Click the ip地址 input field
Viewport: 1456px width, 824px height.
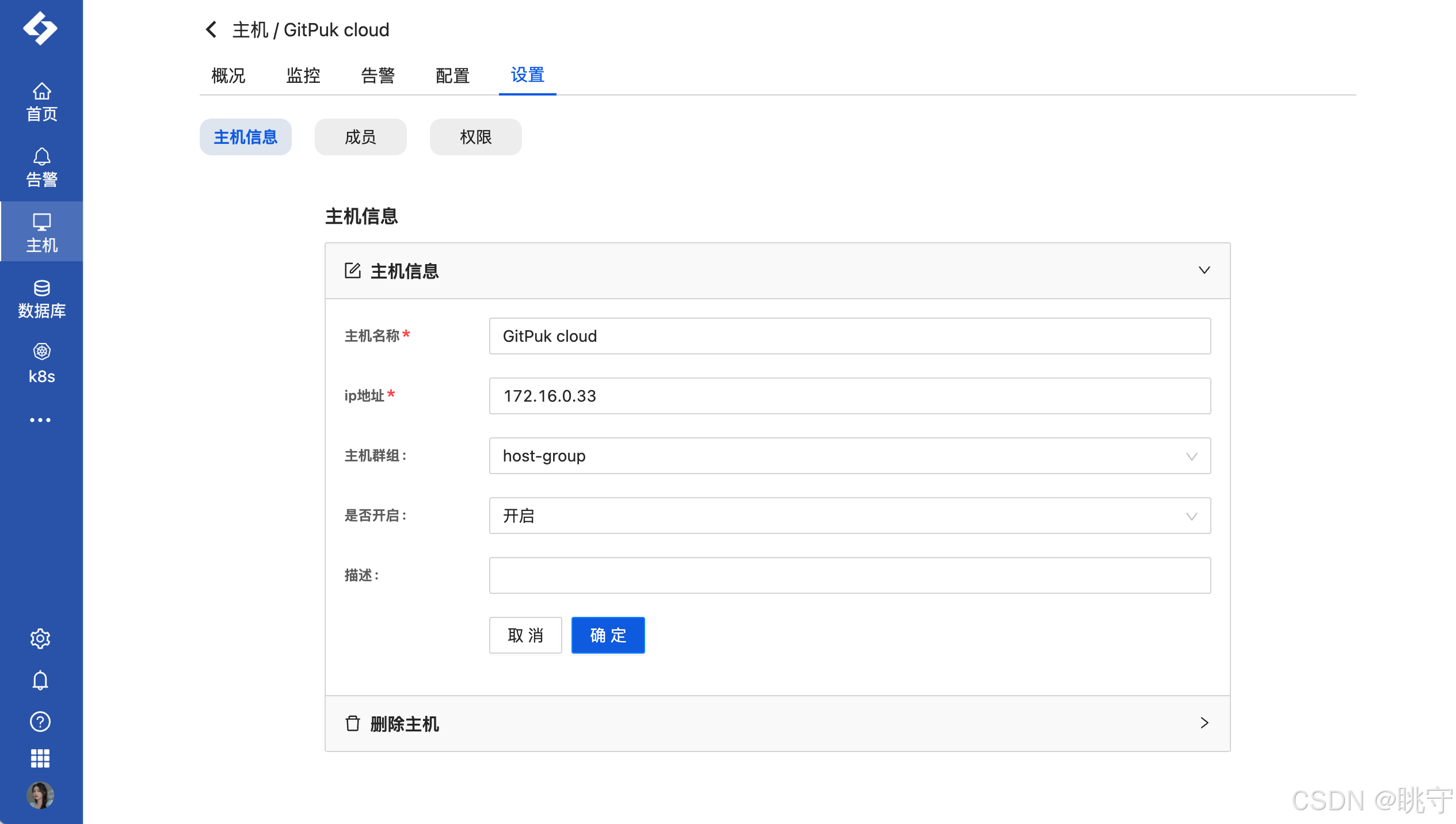click(850, 396)
